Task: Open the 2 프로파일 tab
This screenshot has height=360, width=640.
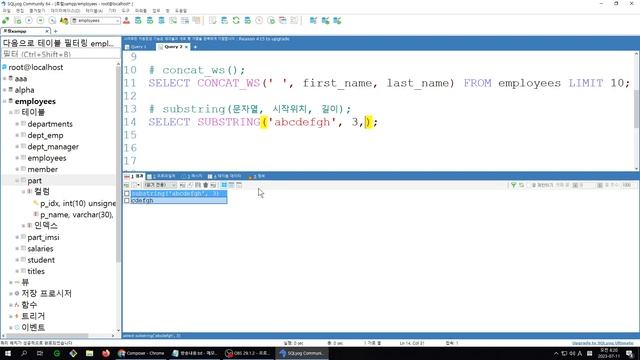Action: [162, 176]
